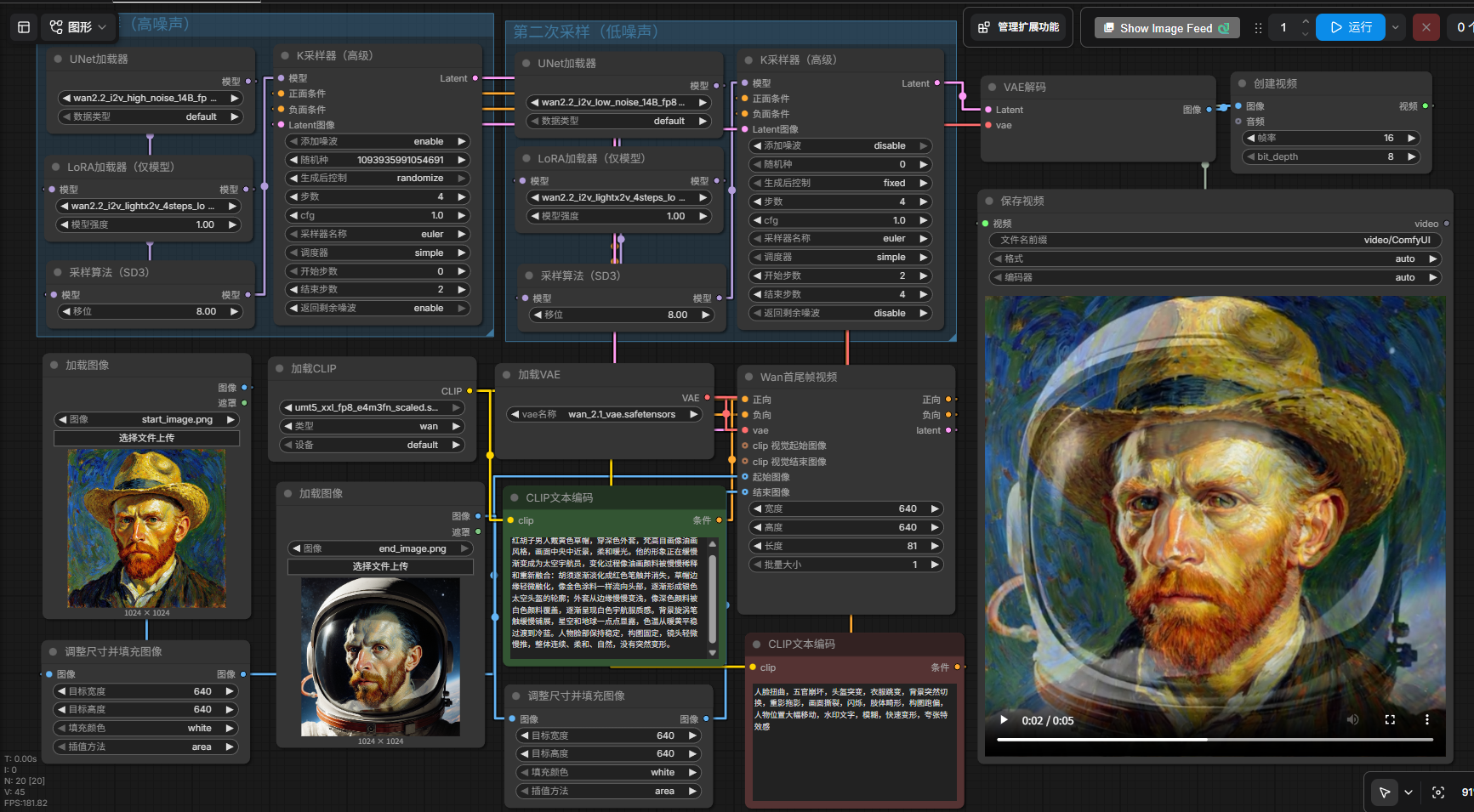Select the astronaut end_image thumbnail

[x=380, y=656]
